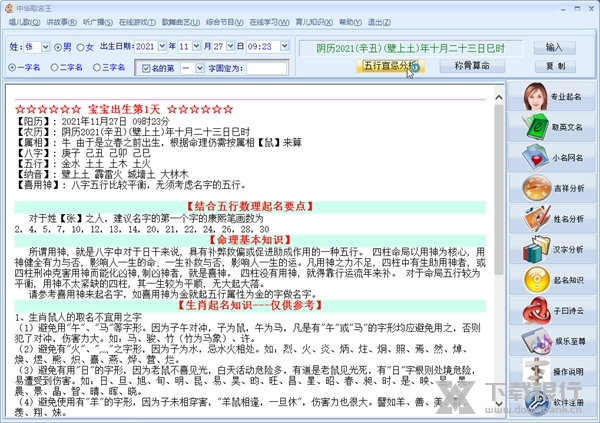Open the 讲故事 menu

click(x=62, y=22)
